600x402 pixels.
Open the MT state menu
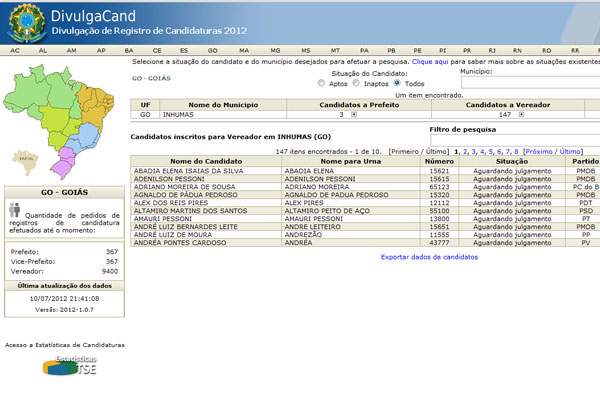[x=335, y=50]
